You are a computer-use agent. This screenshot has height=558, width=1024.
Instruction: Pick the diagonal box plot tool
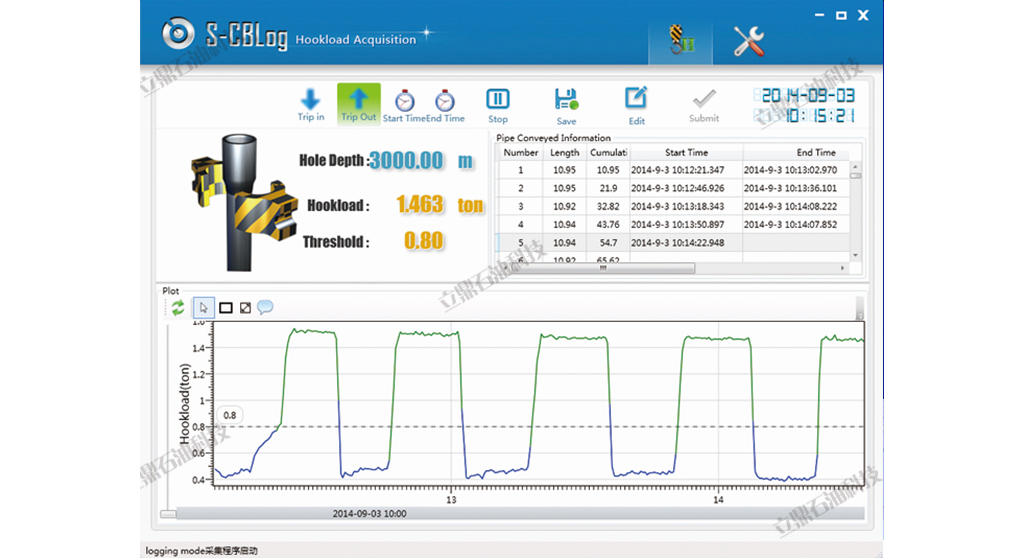click(x=245, y=308)
